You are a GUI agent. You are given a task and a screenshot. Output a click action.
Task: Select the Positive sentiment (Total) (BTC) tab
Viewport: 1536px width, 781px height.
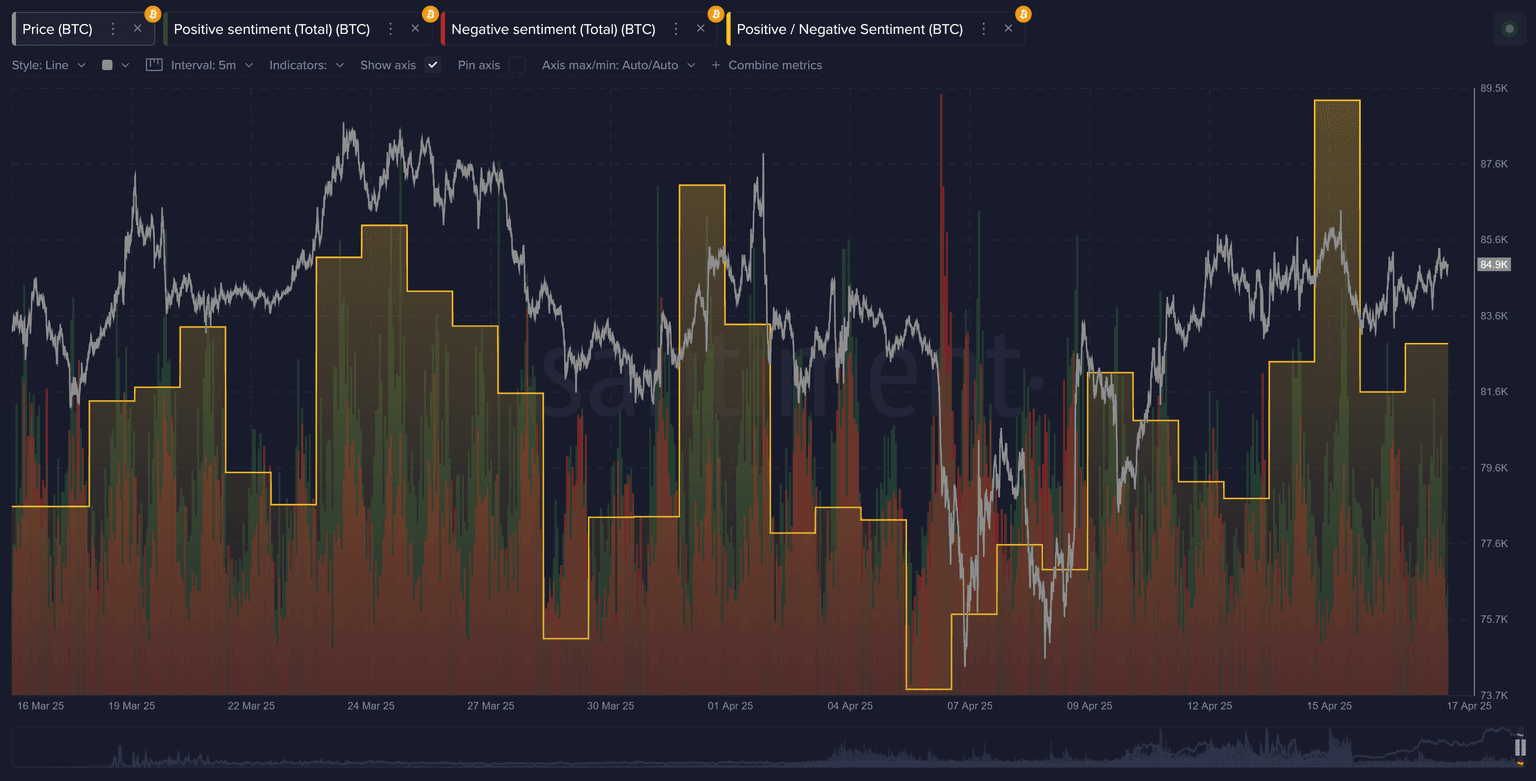coord(271,29)
